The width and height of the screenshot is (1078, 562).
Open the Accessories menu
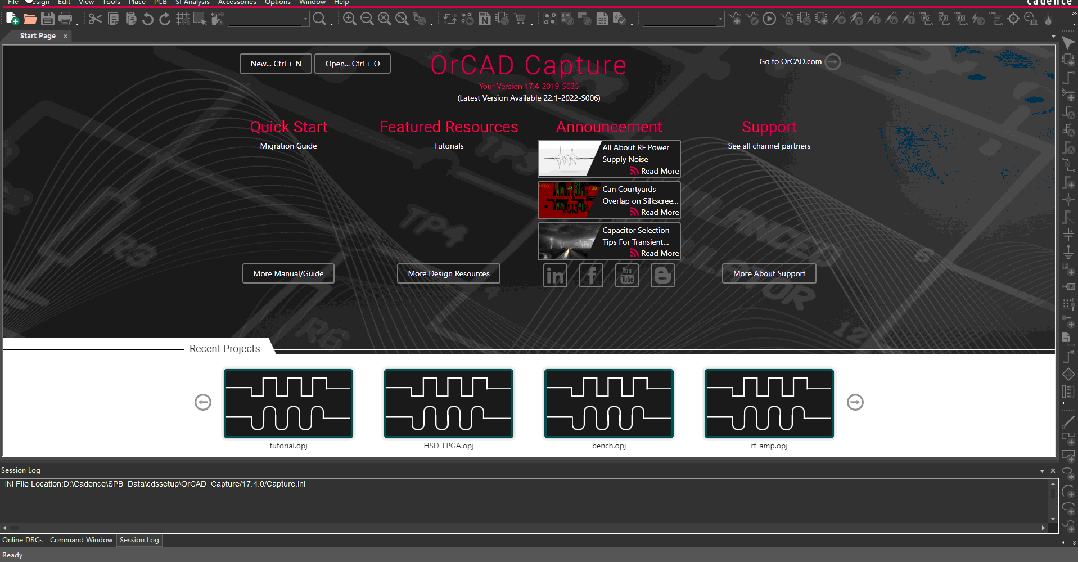237,2
